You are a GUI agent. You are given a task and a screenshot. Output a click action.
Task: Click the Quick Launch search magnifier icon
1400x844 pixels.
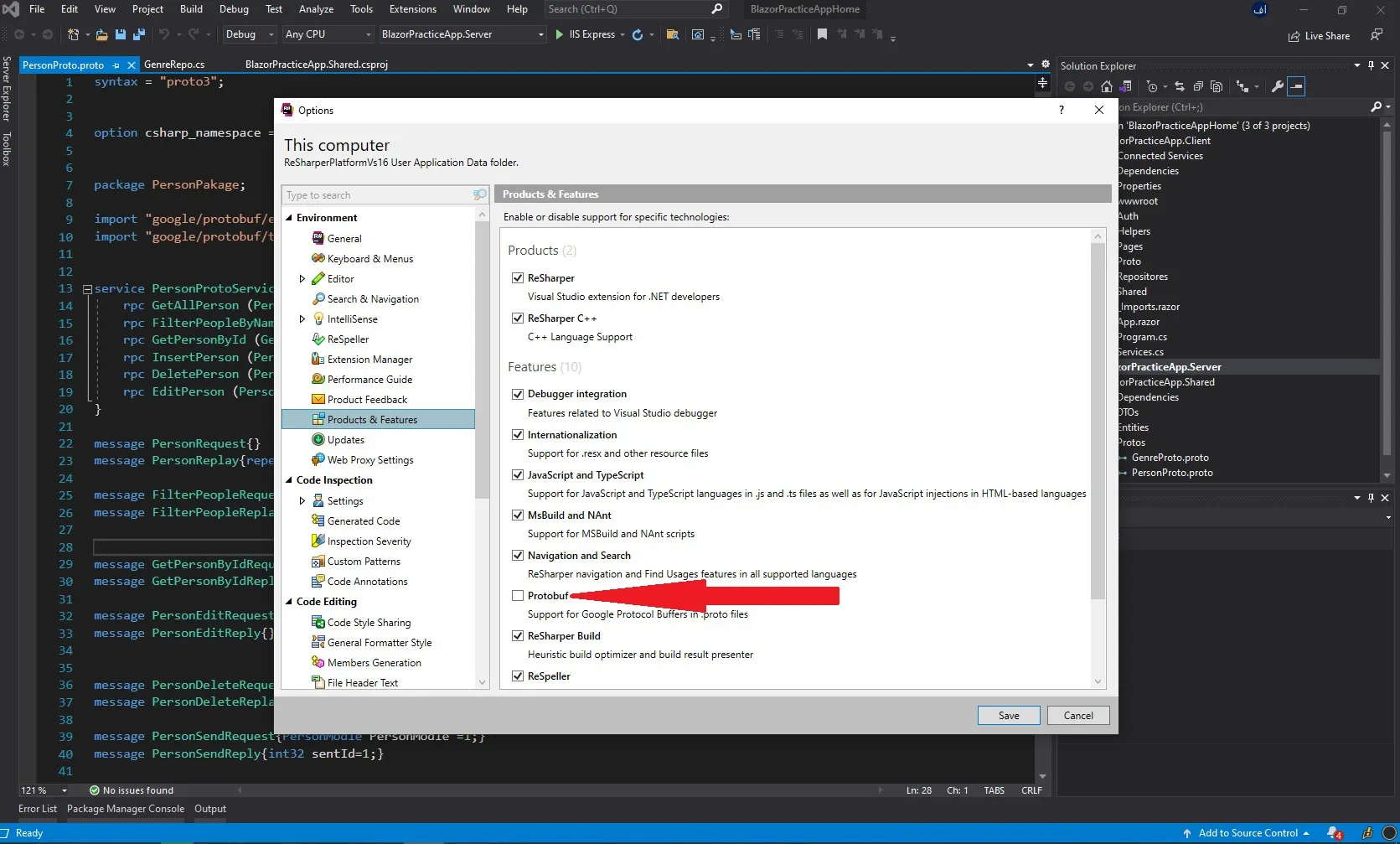(717, 9)
